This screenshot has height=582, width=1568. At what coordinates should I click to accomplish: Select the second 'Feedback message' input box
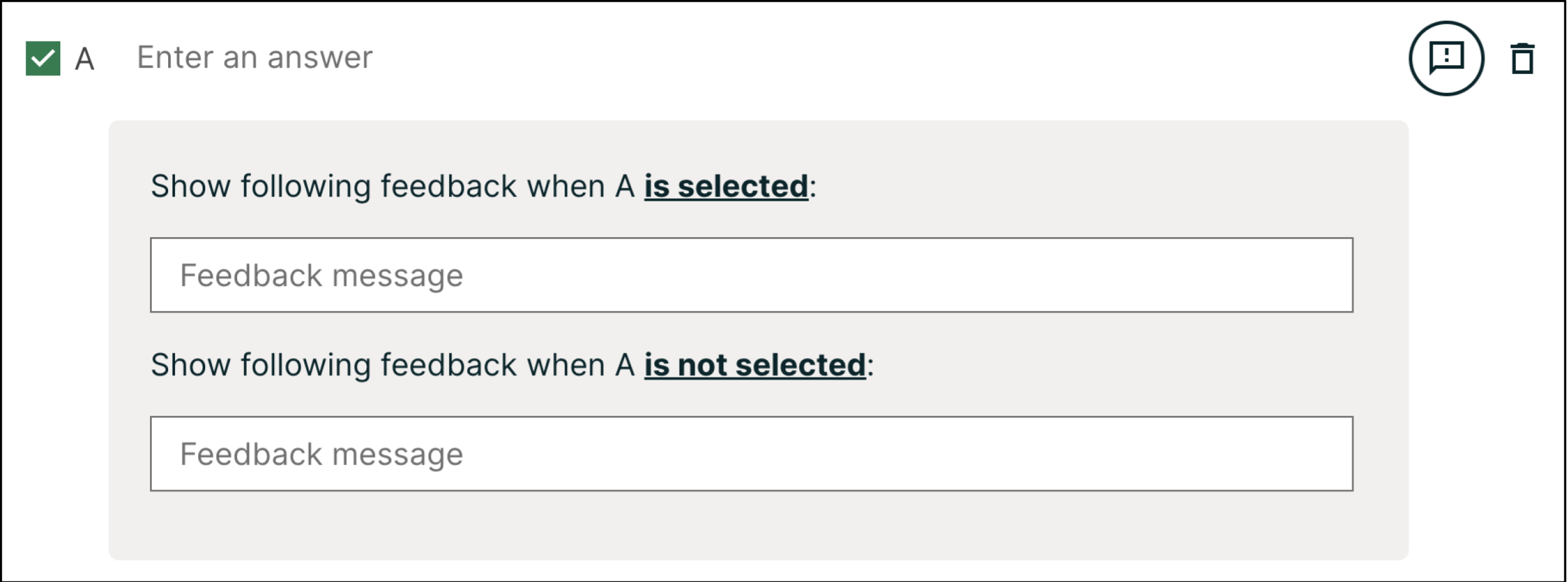point(751,453)
